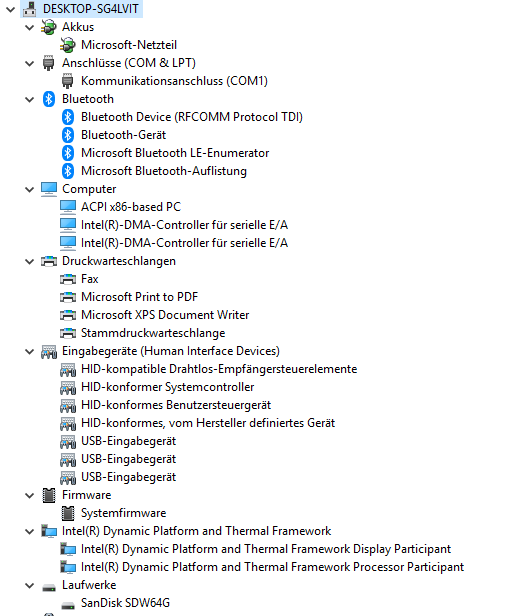Select Microsoft Bluetooth LE-Enumerator entry
The height and width of the screenshot is (616, 513).
point(175,153)
